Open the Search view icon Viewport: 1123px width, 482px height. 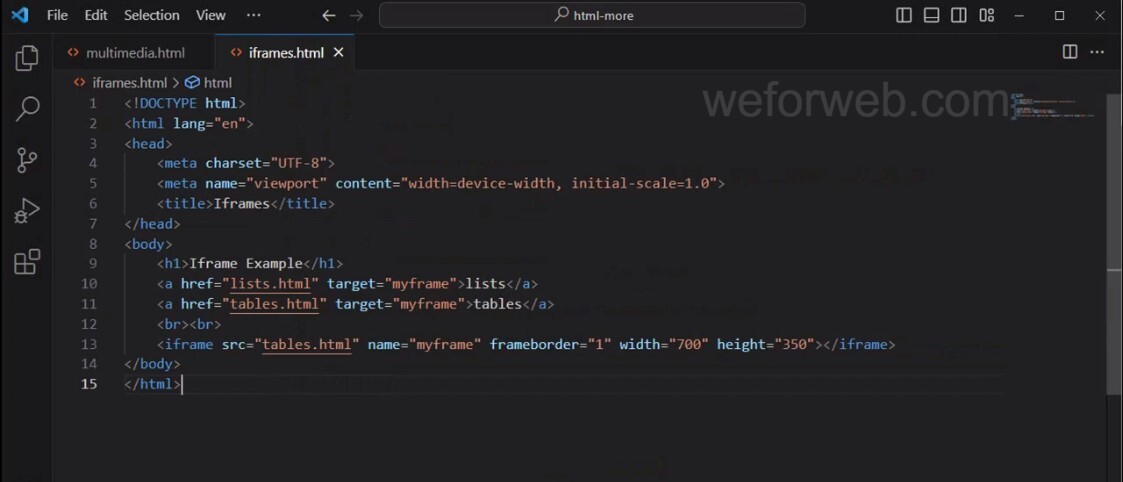pos(27,109)
